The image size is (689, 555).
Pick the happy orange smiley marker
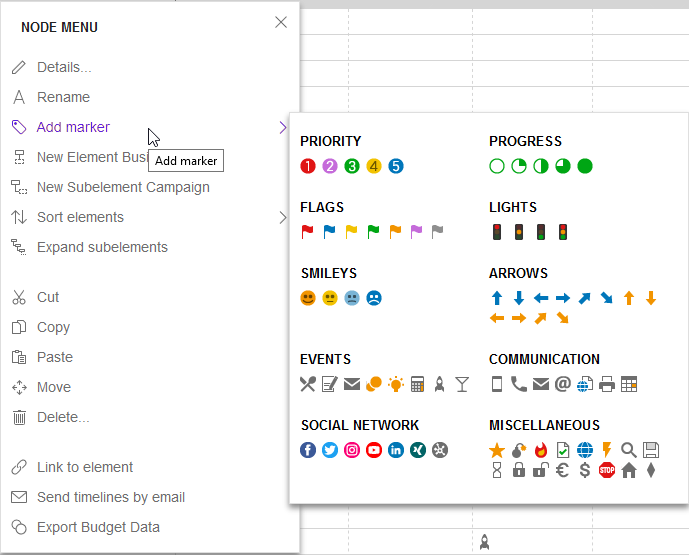pyautogui.click(x=308, y=298)
